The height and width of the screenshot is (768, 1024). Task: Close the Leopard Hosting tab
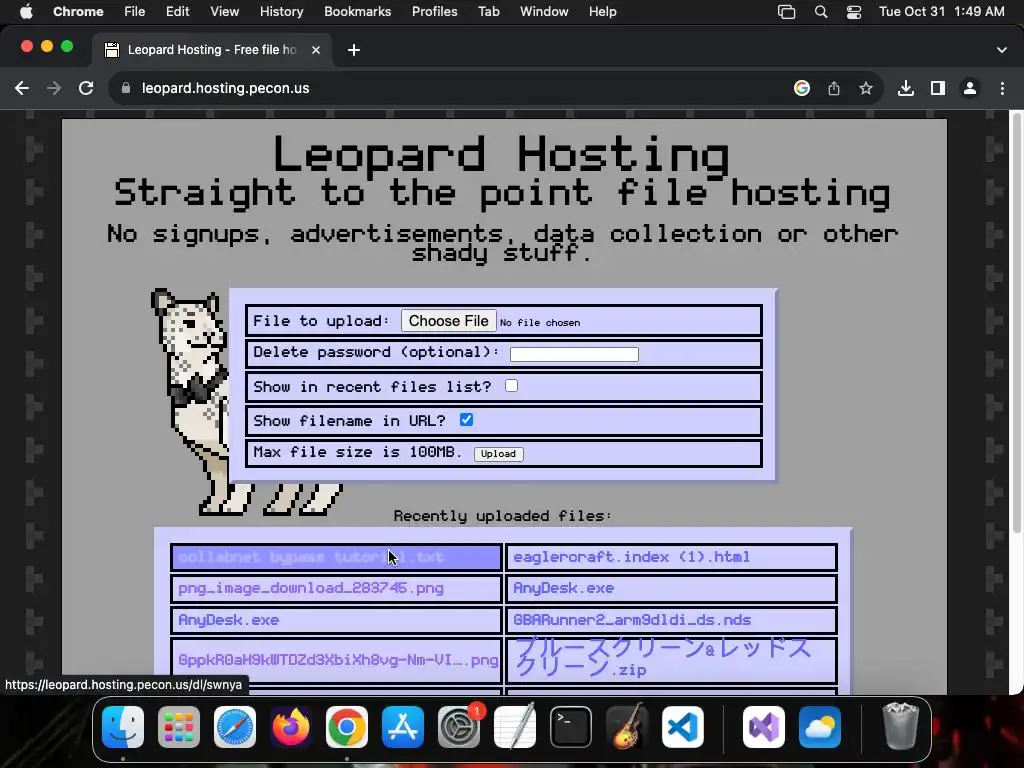[316, 50]
